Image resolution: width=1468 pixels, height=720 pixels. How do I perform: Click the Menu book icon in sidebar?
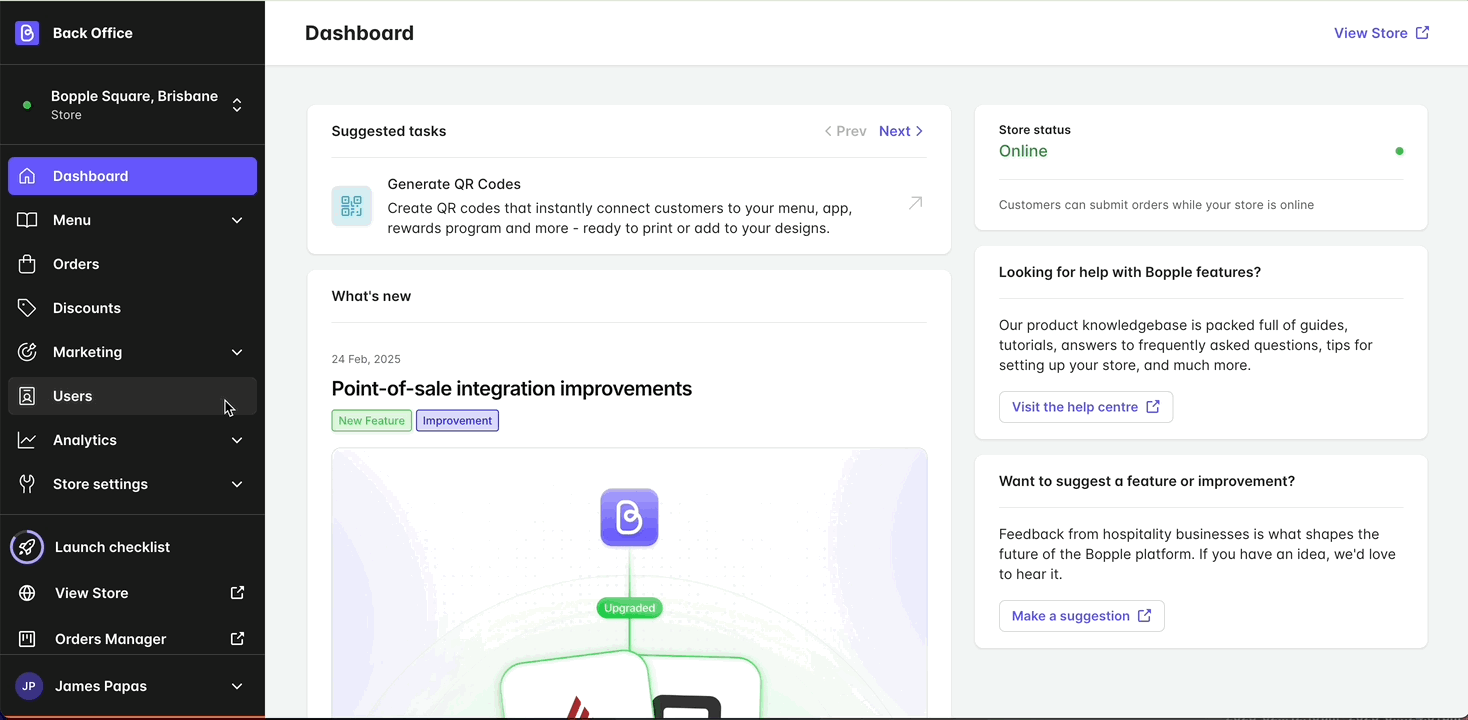28,220
